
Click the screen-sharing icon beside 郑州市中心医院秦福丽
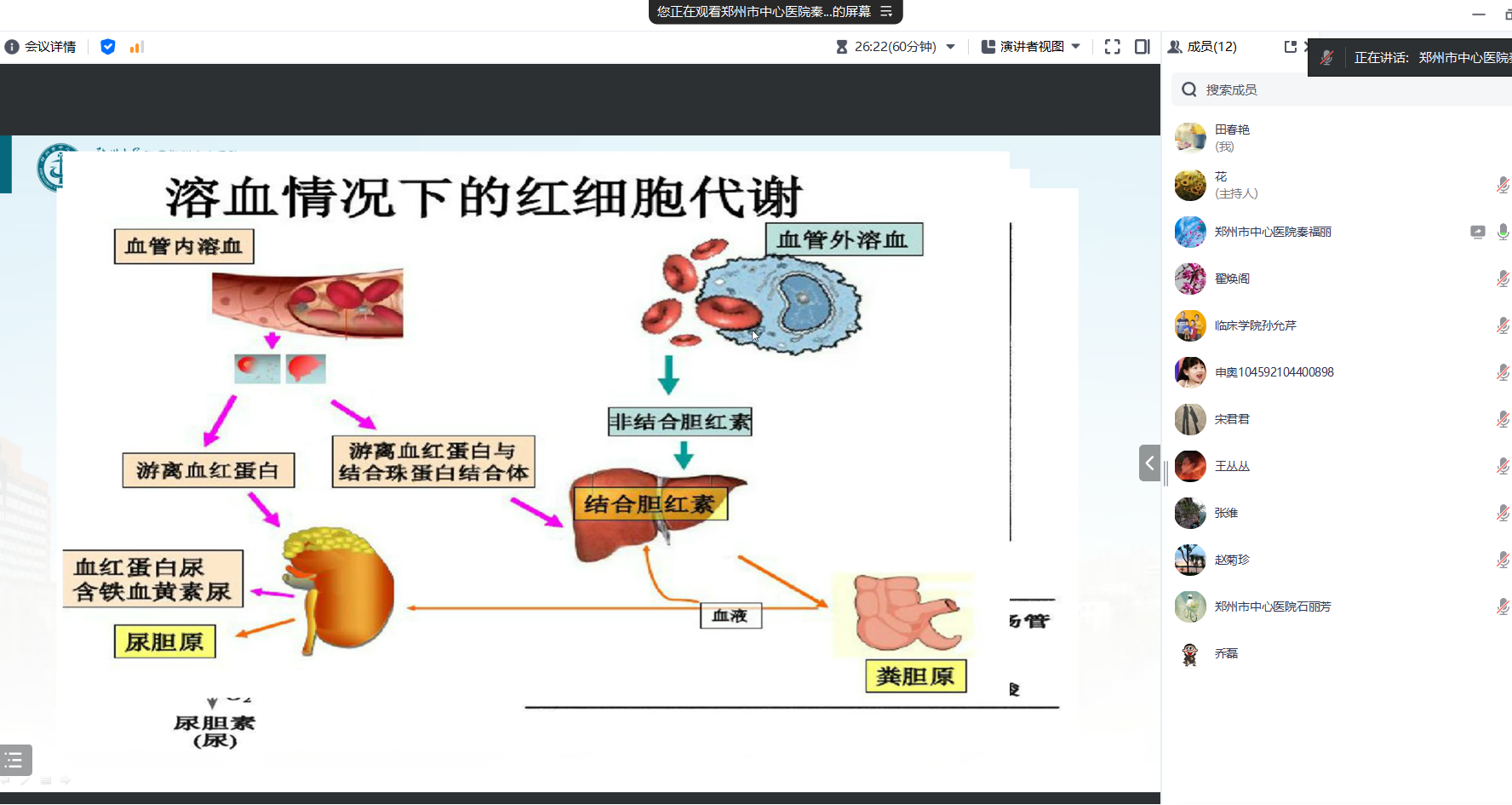pos(1478,232)
